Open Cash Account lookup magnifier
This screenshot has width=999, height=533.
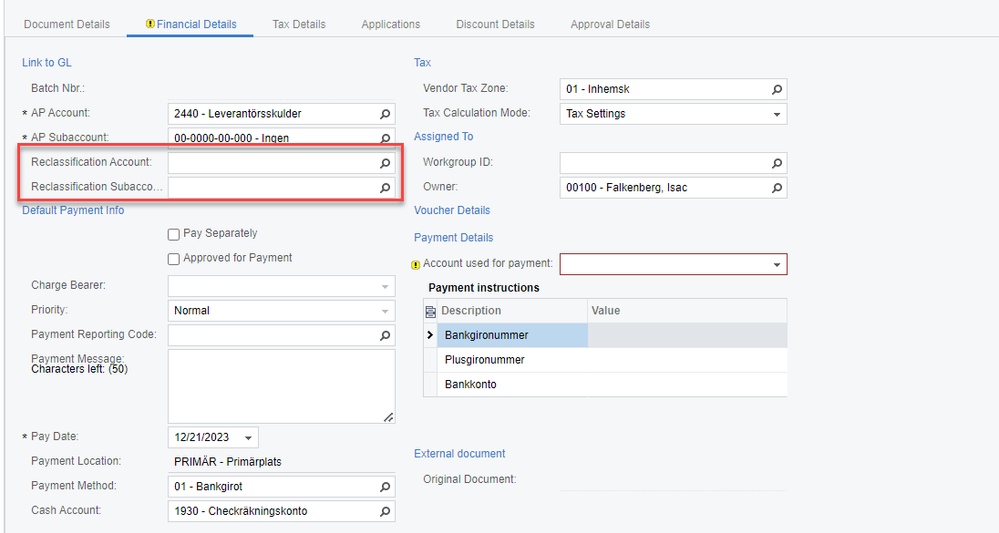385,511
